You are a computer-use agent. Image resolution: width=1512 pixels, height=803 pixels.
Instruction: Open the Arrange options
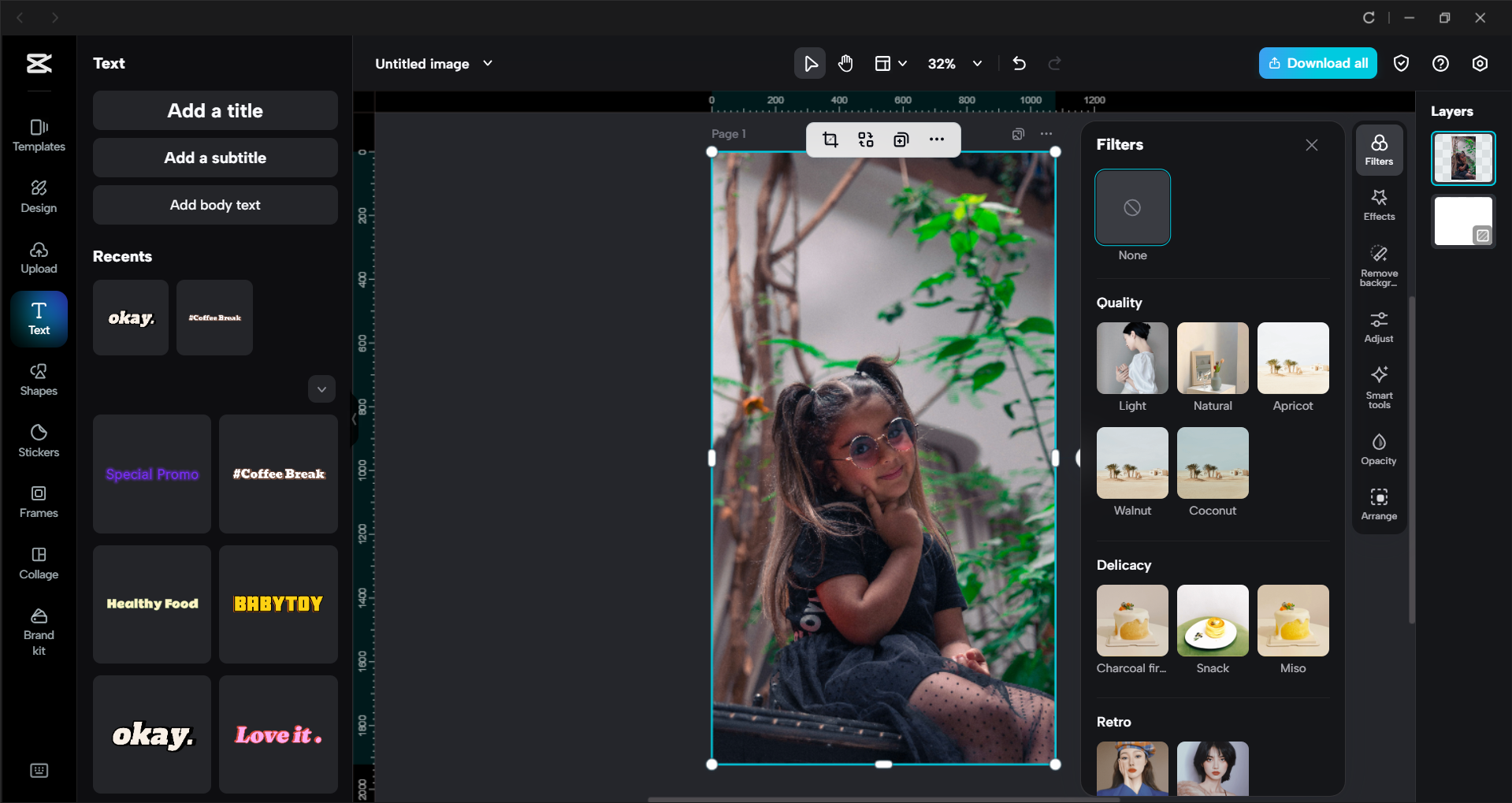(1378, 504)
